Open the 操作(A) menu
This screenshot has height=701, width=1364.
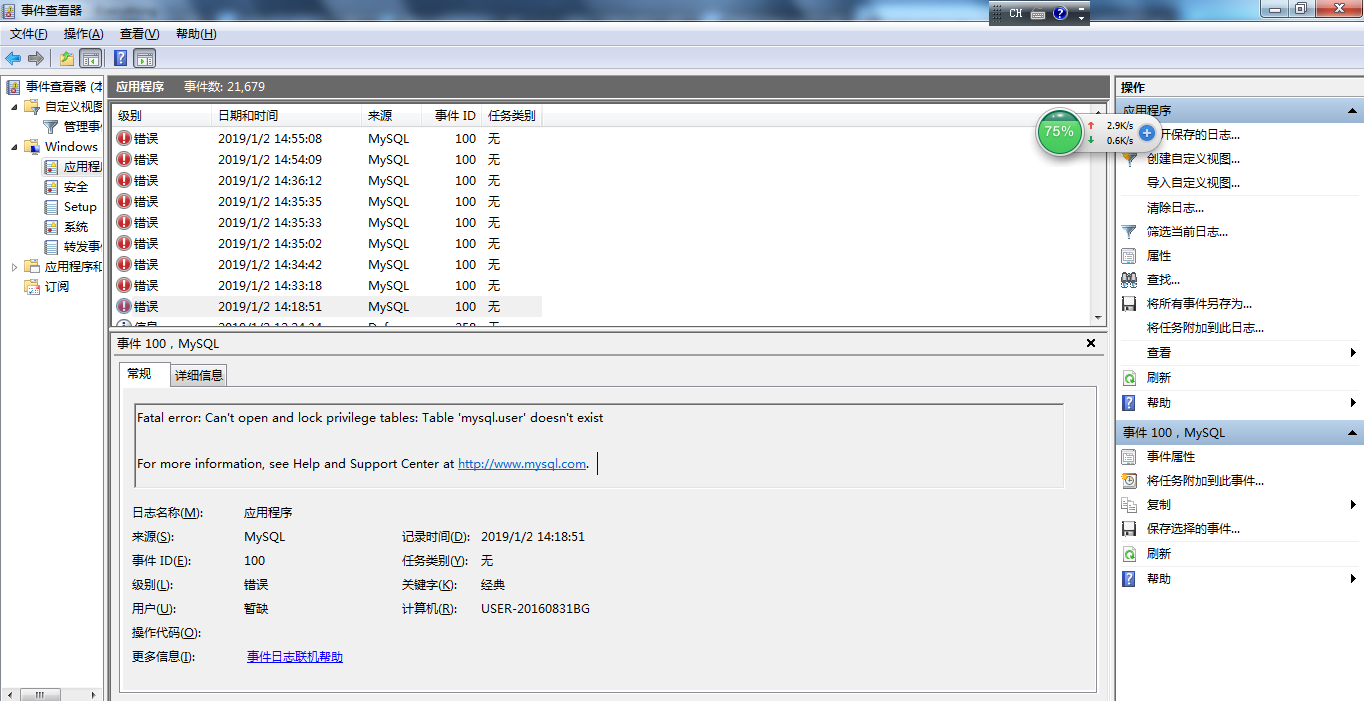tap(83, 33)
